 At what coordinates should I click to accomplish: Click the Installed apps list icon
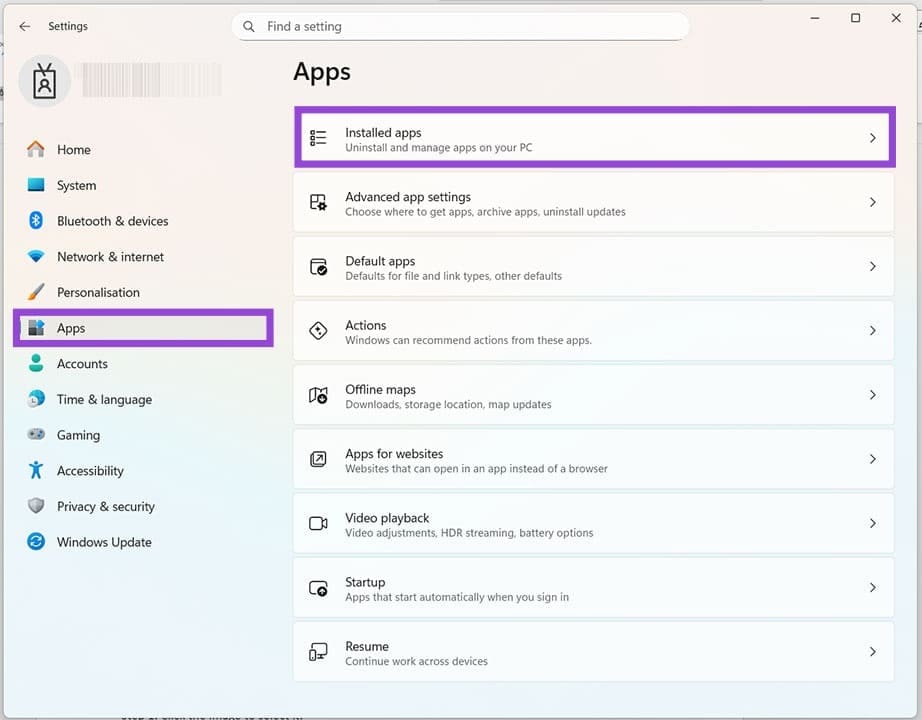tap(318, 137)
